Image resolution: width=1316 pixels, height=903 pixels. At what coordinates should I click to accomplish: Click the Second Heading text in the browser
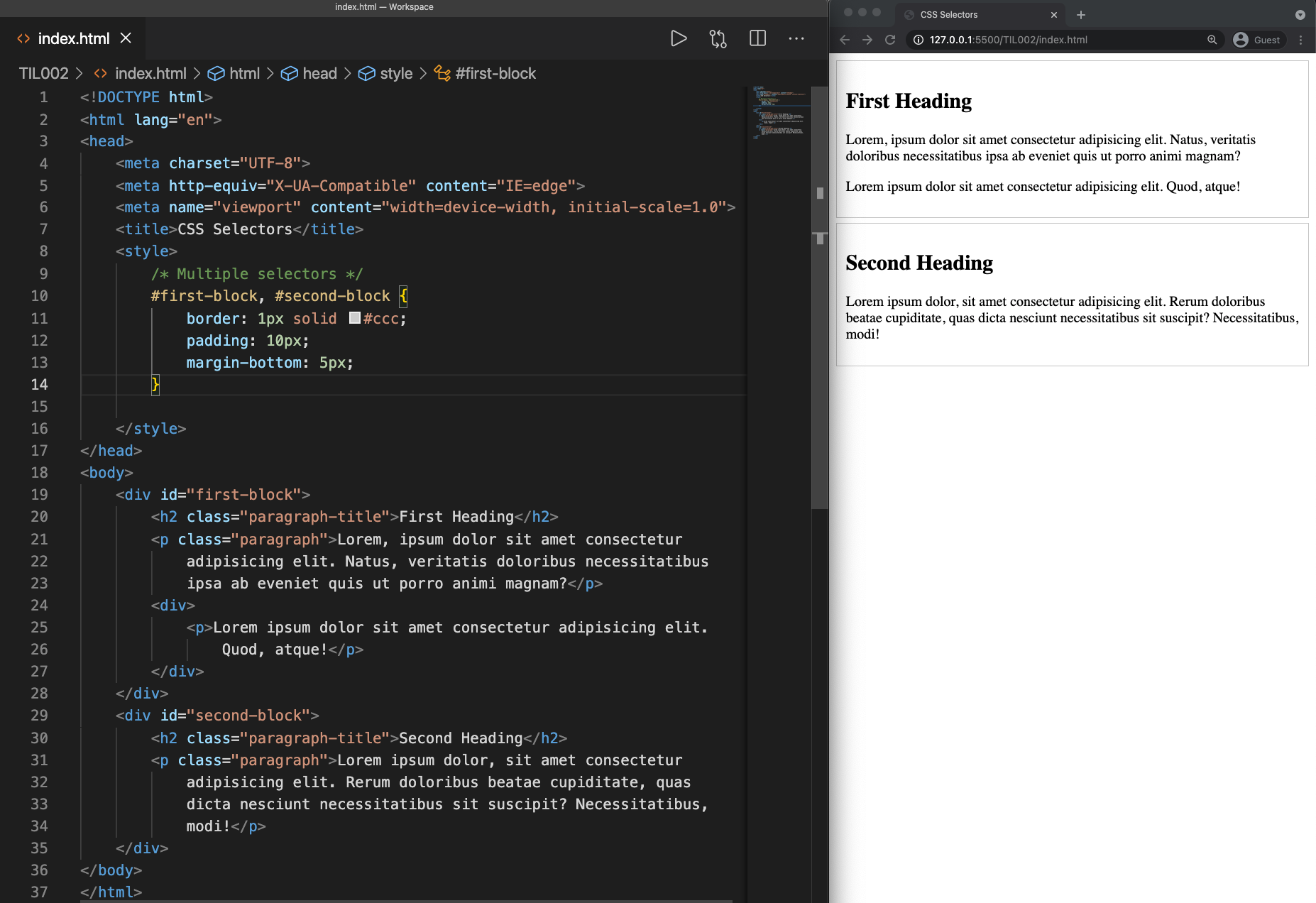click(x=919, y=263)
